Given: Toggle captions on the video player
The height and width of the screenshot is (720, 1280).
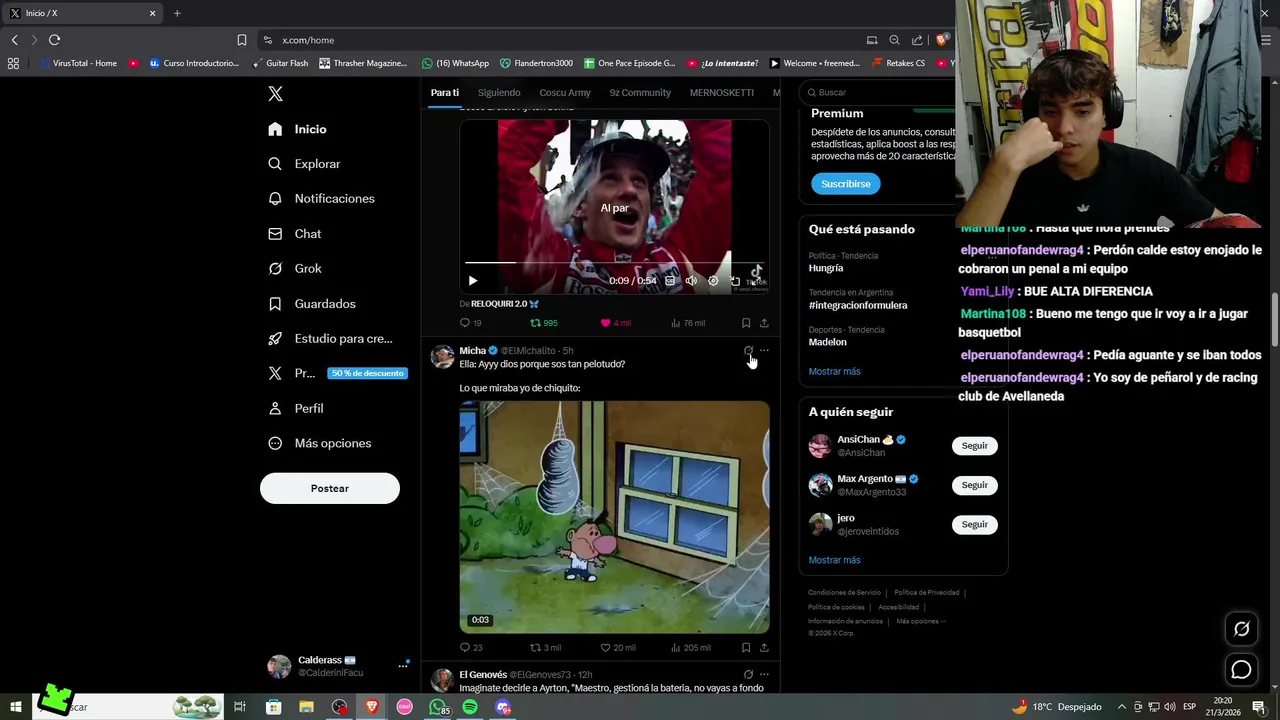Looking at the screenshot, I should point(670,281).
